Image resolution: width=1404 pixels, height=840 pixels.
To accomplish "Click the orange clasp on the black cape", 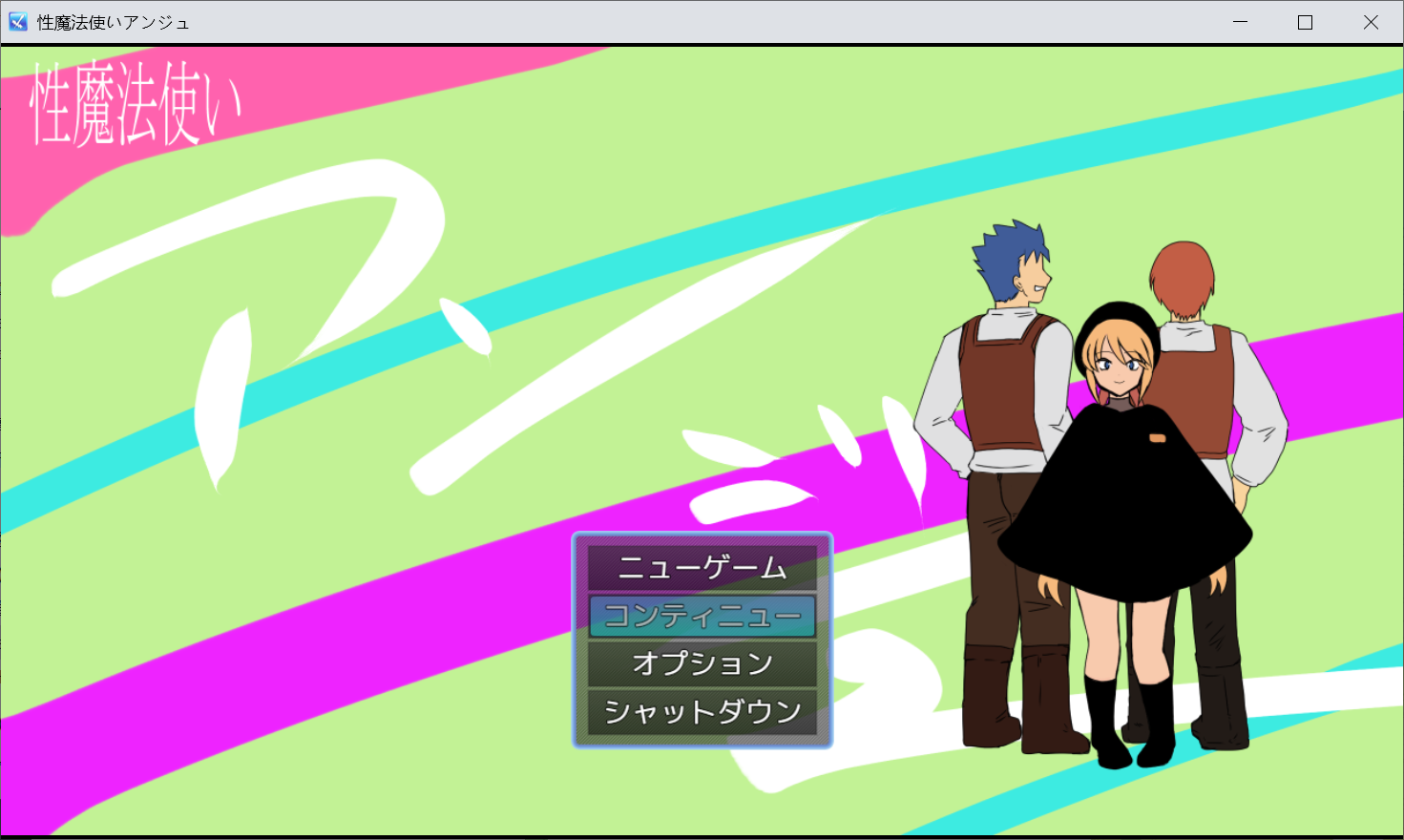I will (x=1157, y=438).
